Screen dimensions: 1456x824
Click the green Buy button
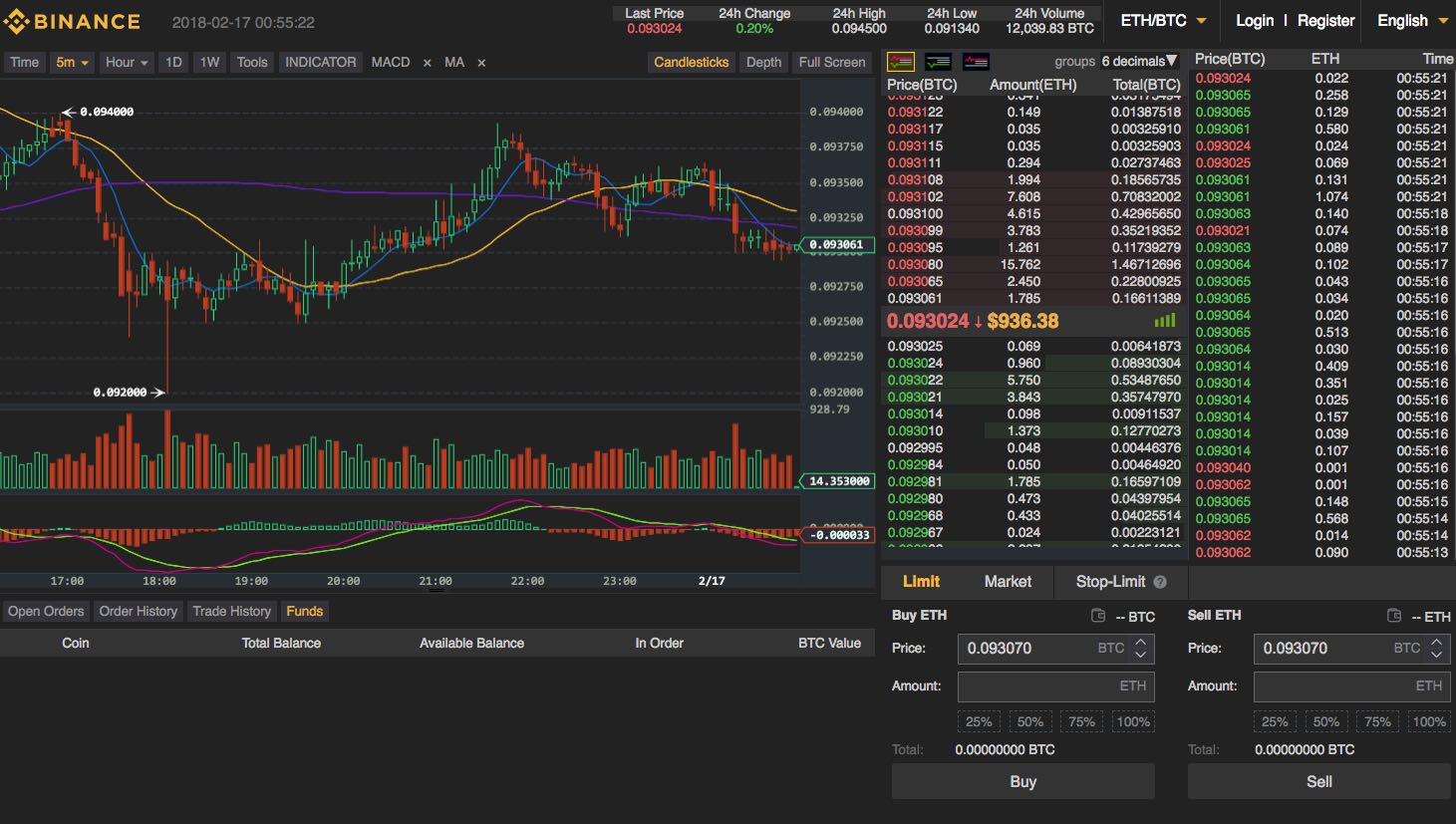tap(1022, 781)
